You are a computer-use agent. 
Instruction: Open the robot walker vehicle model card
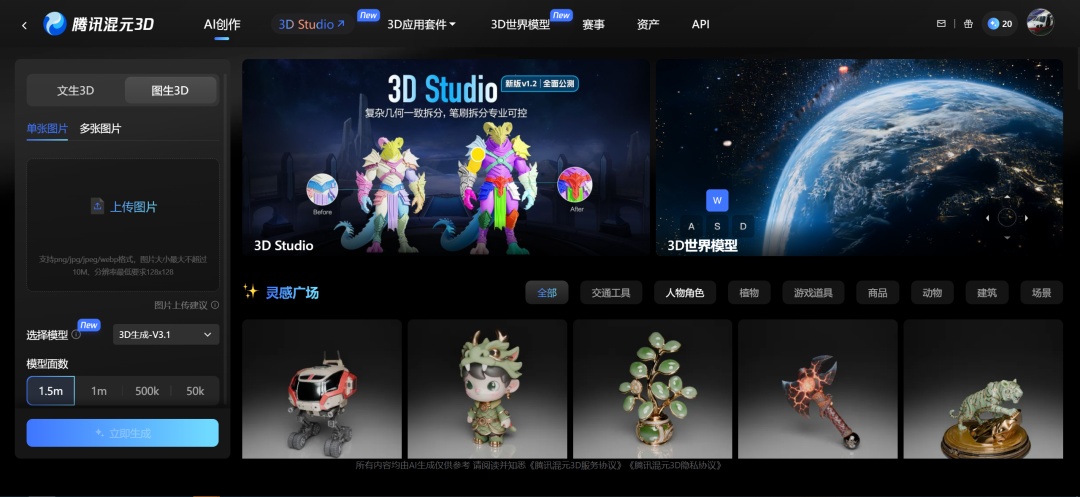click(322, 389)
